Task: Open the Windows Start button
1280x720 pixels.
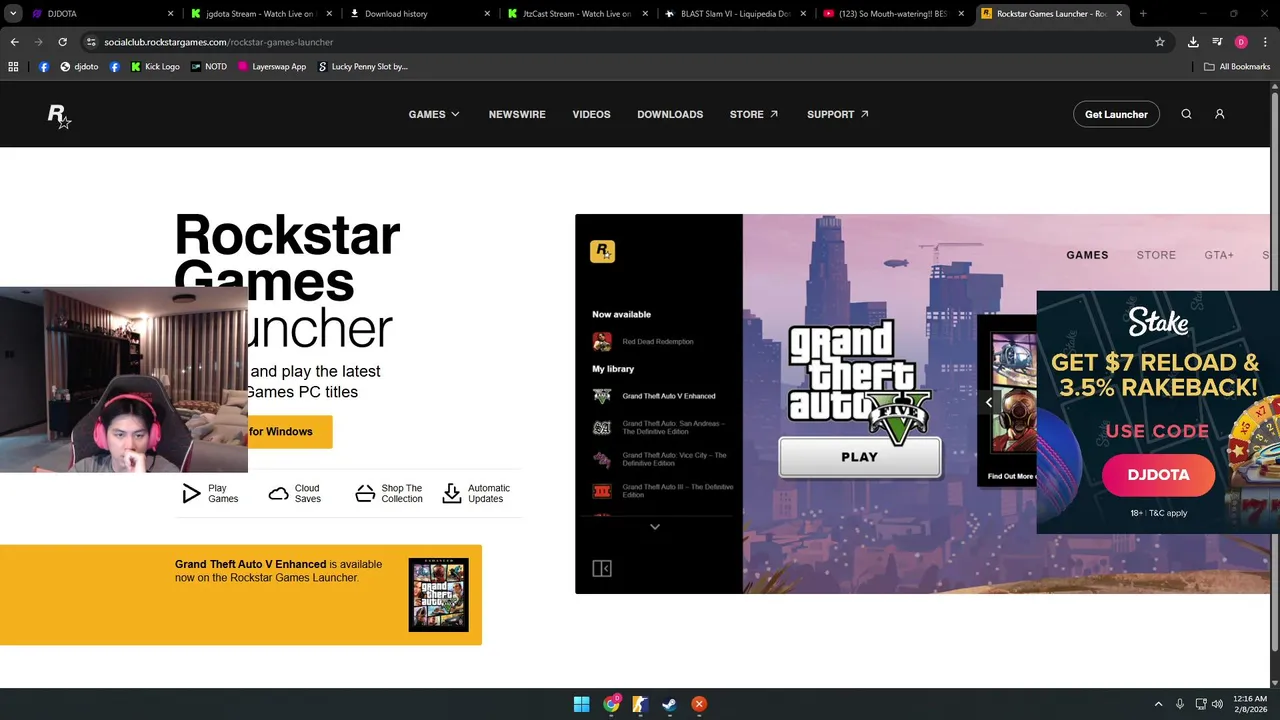Action: [581, 704]
